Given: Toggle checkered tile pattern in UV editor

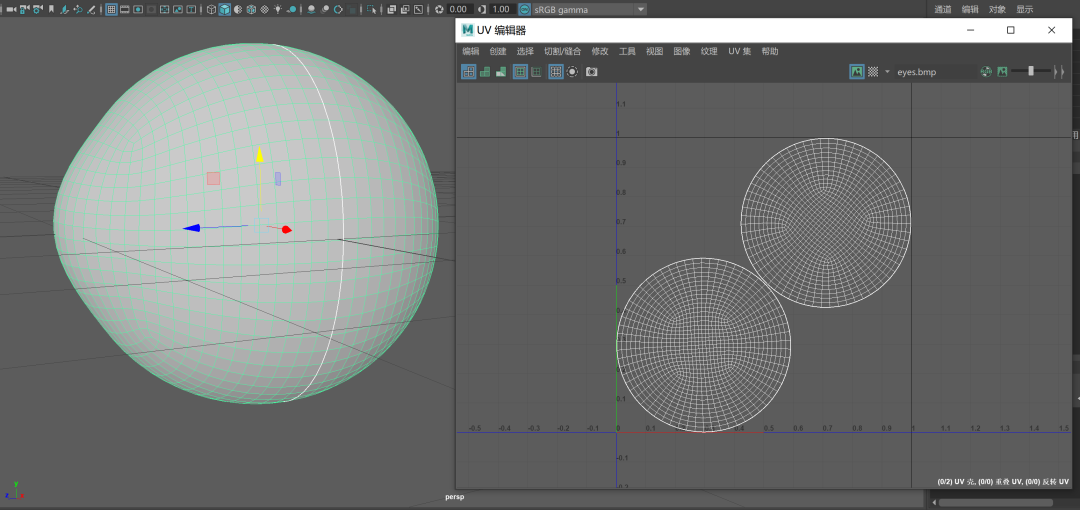Looking at the screenshot, I should [873, 72].
